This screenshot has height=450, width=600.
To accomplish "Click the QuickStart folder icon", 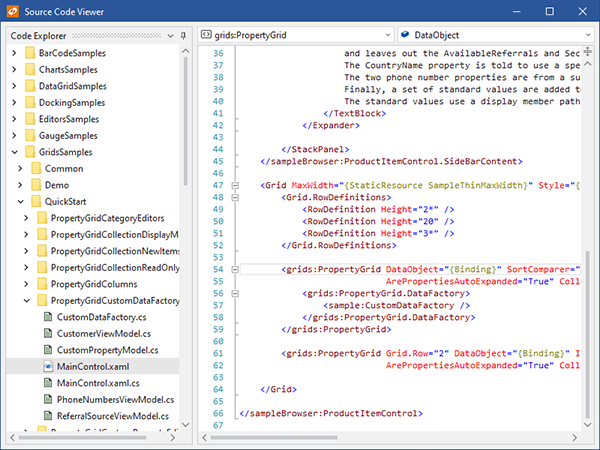I will coord(36,201).
